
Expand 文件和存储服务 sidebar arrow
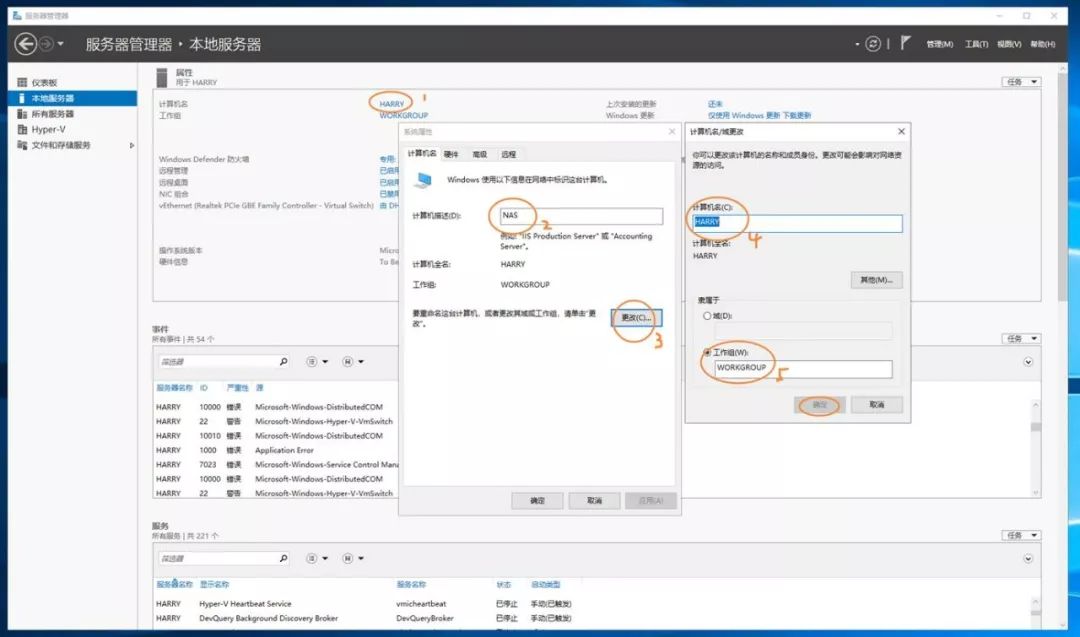131,145
